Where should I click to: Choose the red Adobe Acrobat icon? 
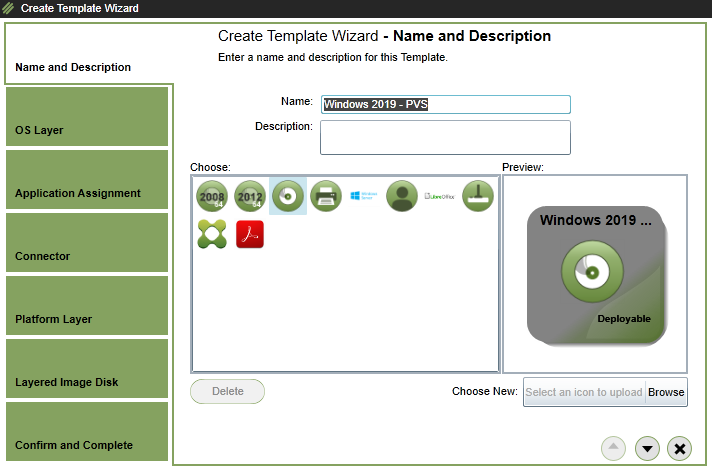click(x=249, y=235)
